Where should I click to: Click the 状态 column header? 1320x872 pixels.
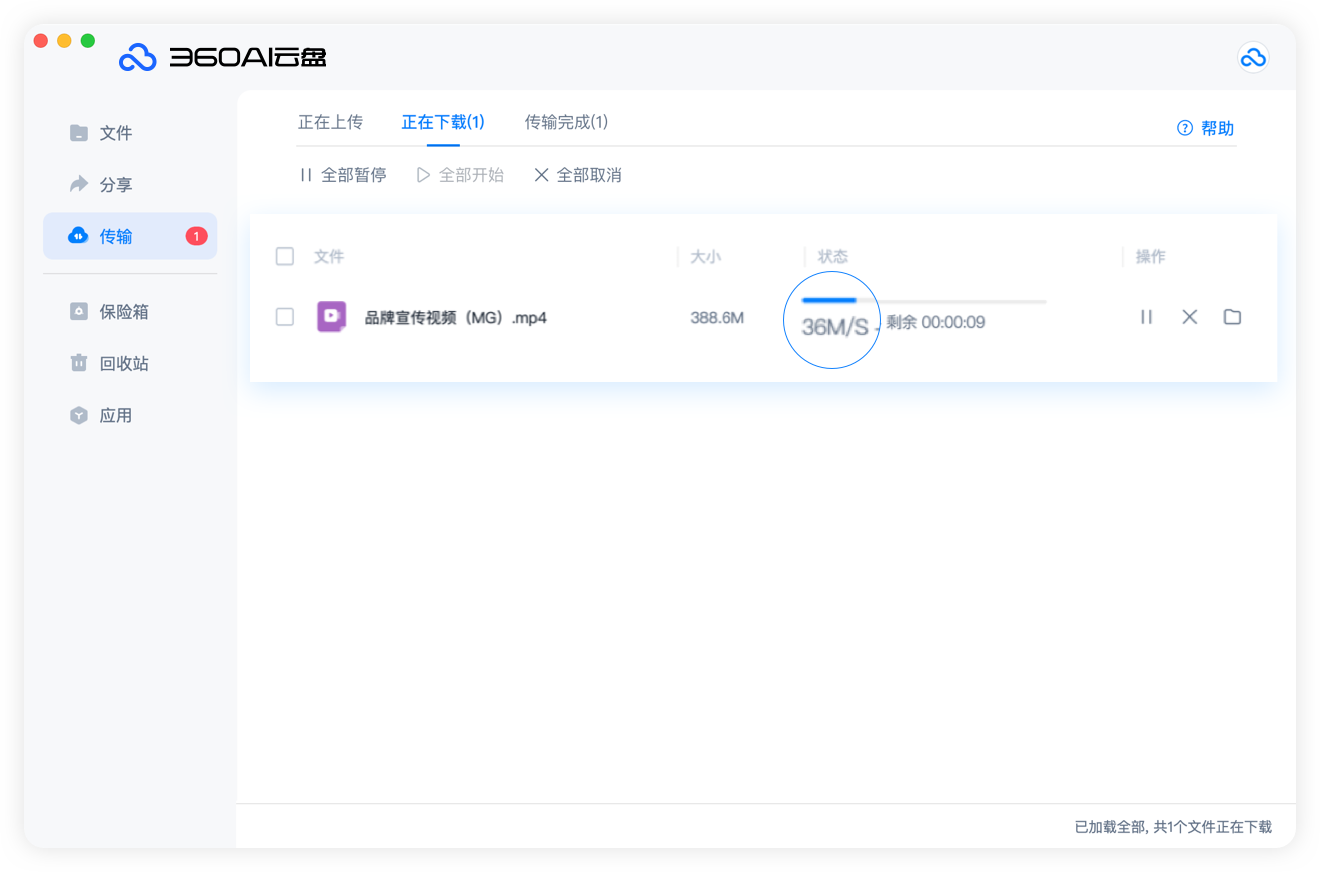[x=833, y=257]
